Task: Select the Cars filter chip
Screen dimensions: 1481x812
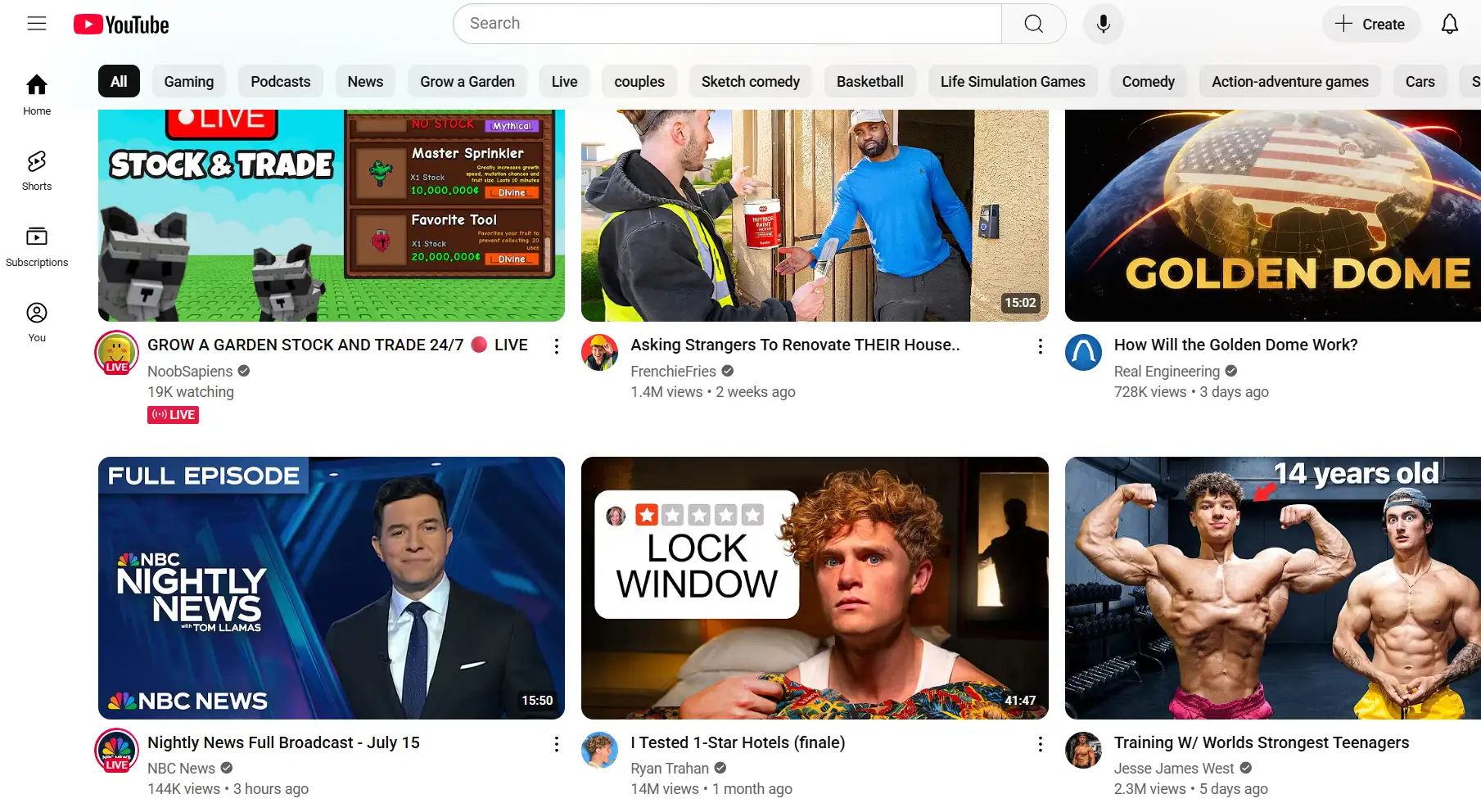Action: (x=1420, y=81)
